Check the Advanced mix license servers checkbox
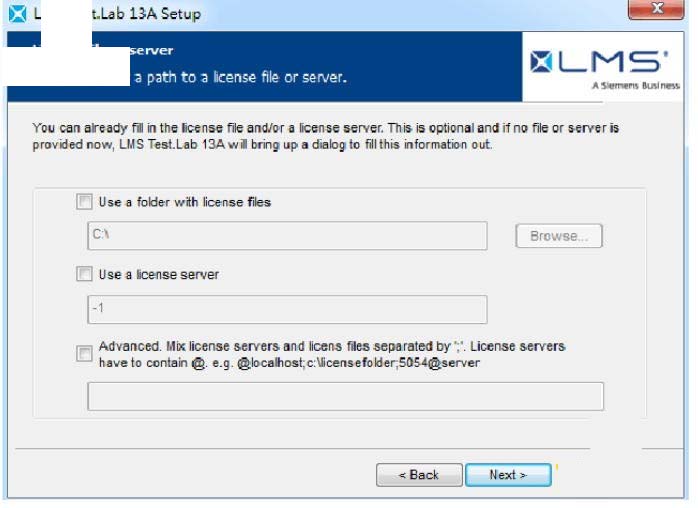 [x=84, y=354]
